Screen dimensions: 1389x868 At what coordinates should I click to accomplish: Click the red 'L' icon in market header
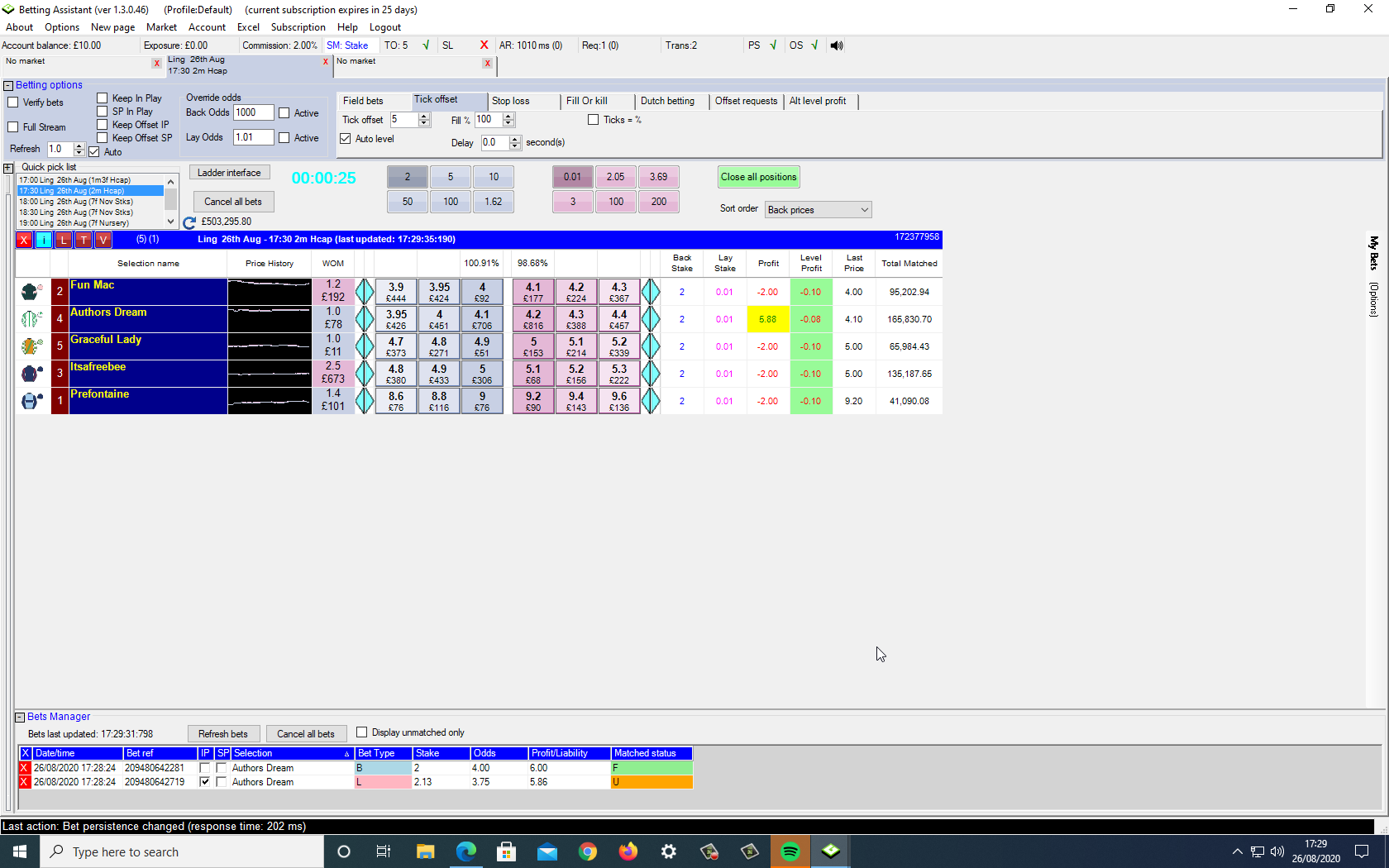(x=64, y=240)
